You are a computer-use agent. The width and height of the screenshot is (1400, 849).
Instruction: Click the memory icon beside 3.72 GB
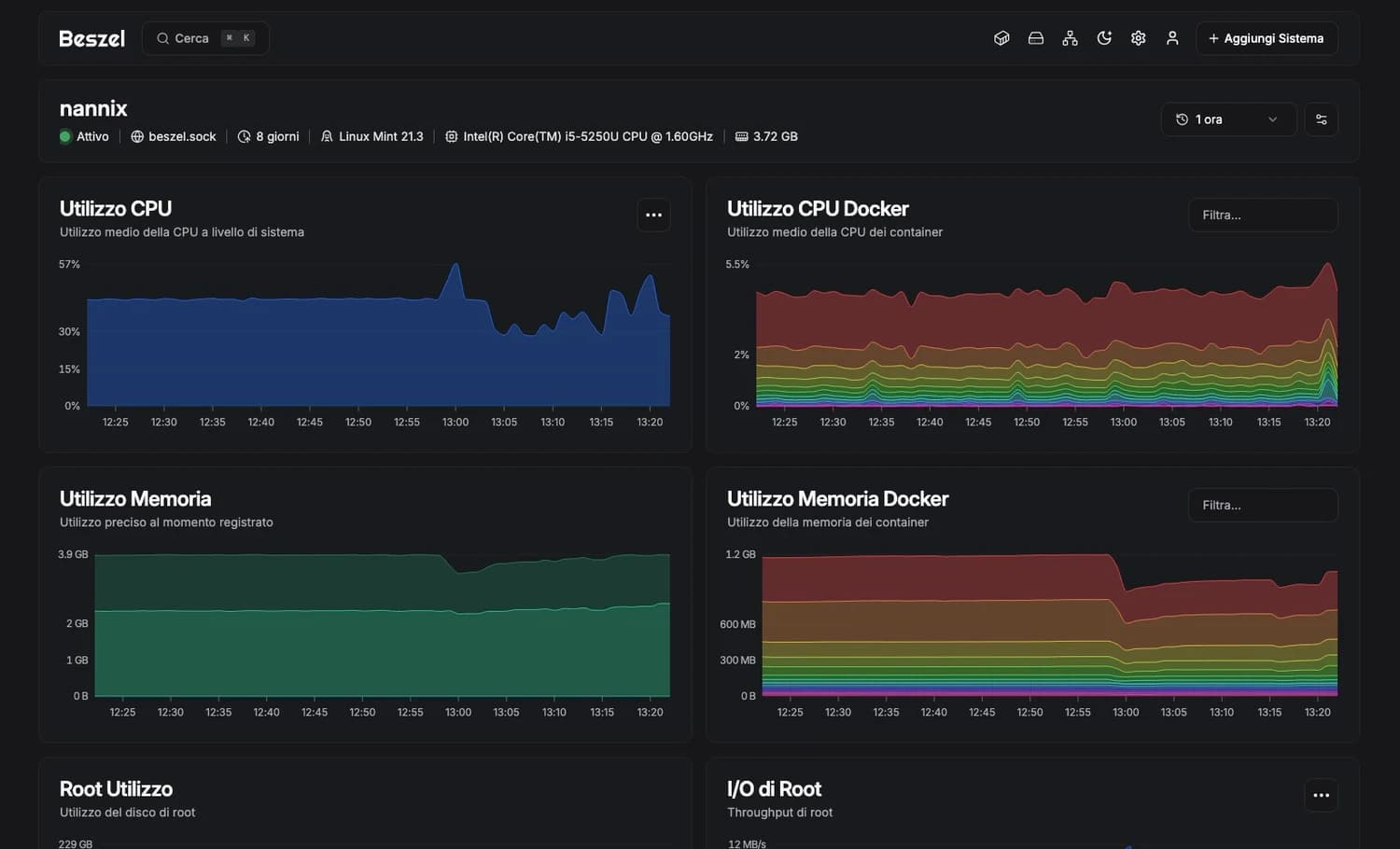coord(742,136)
